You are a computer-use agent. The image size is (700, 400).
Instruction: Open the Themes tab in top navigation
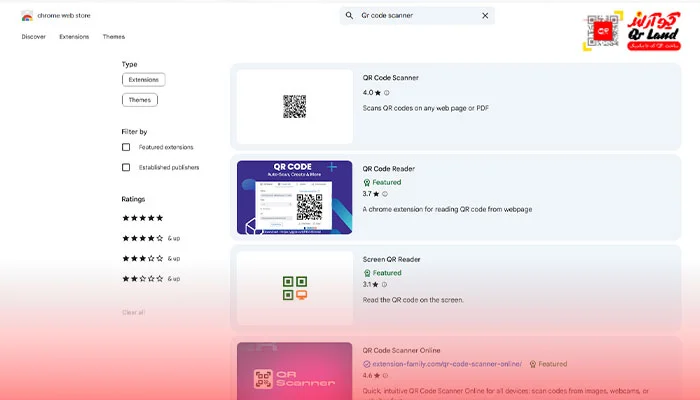pos(114,37)
